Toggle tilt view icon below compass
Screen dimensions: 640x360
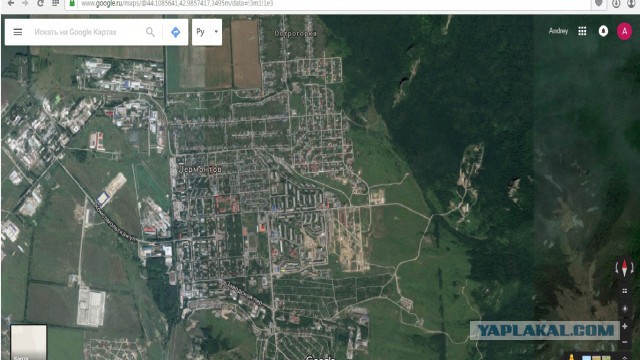(624, 291)
